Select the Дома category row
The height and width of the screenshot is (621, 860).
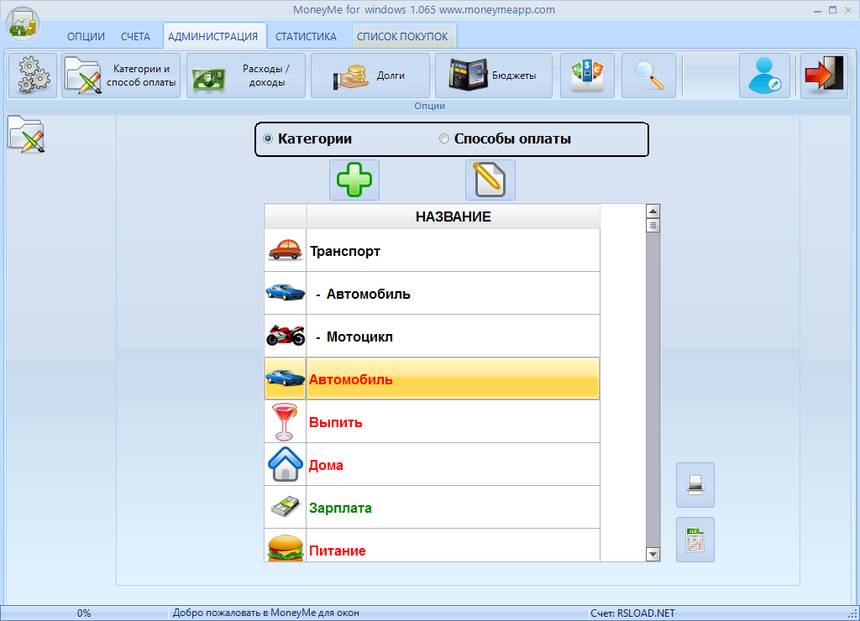[432, 464]
